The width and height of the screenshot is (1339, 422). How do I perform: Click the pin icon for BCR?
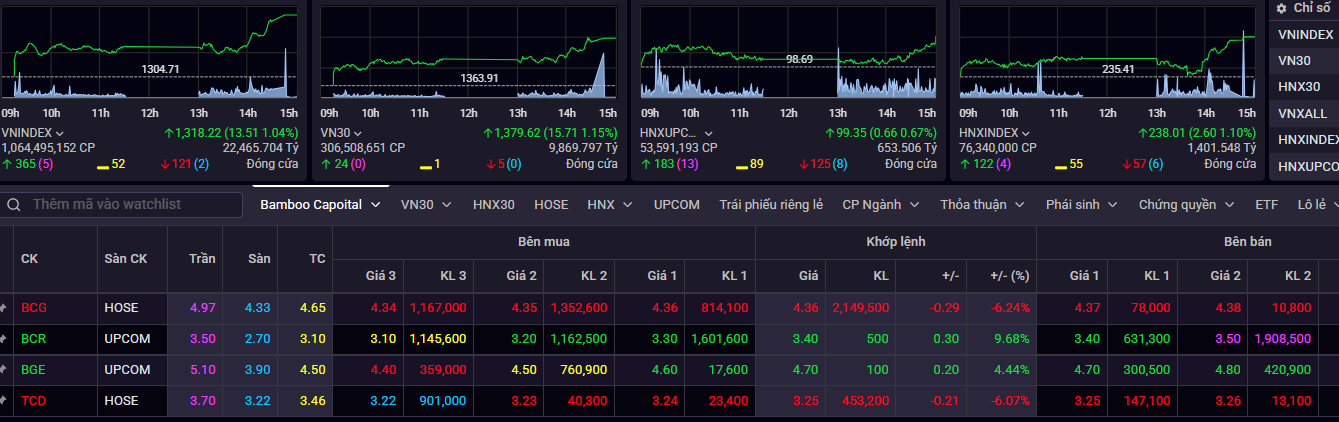tap(4, 339)
